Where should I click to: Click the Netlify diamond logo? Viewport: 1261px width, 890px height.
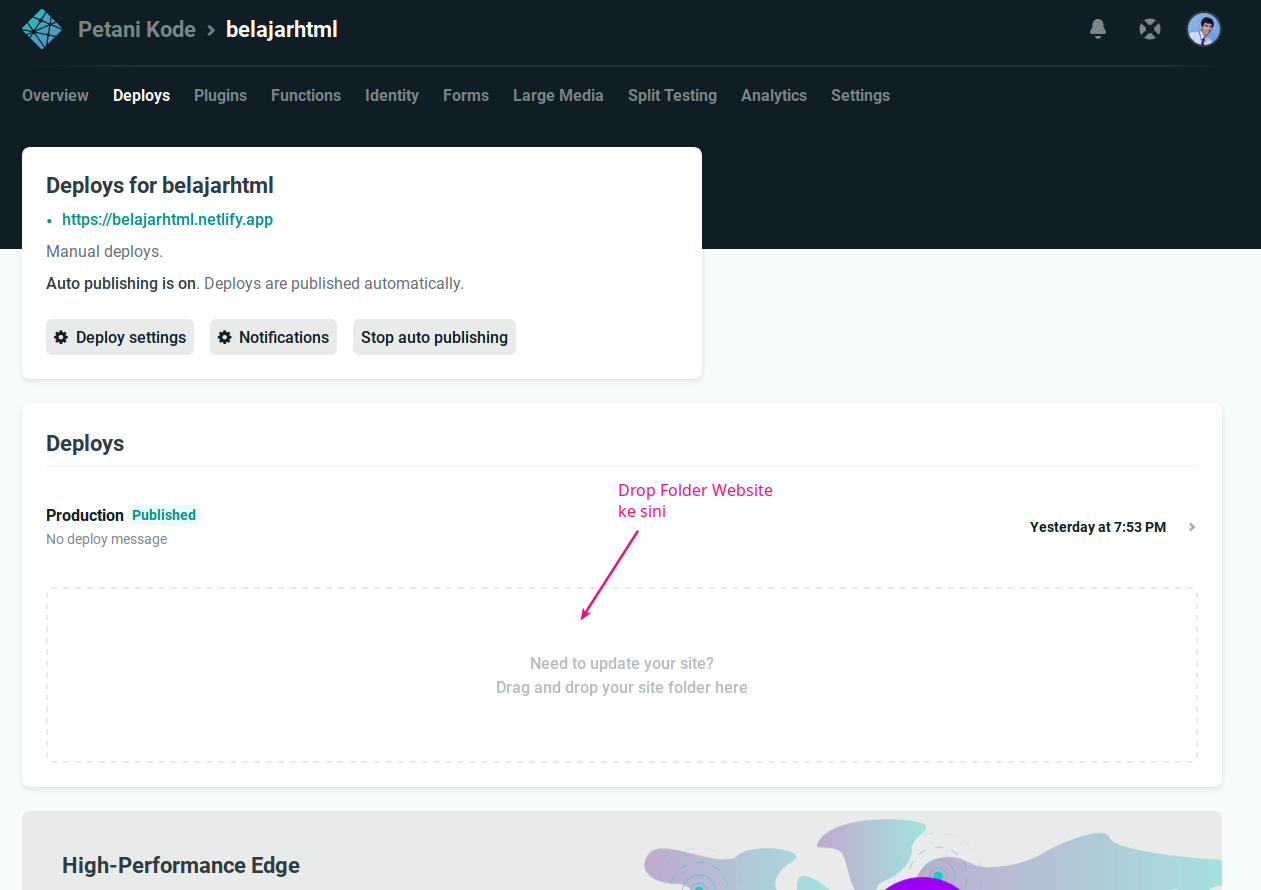[x=41, y=29]
